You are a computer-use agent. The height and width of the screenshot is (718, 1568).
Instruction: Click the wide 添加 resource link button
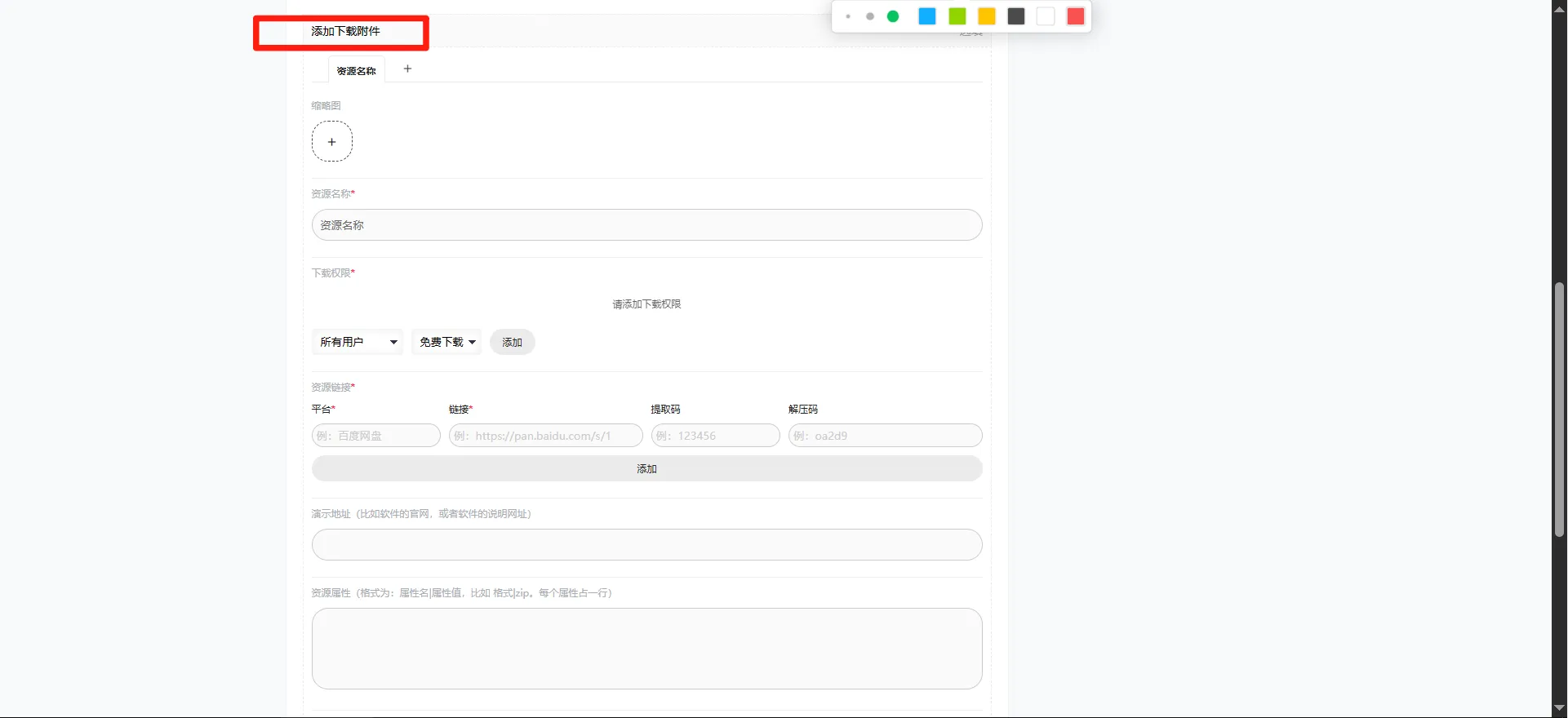[x=646, y=468]
